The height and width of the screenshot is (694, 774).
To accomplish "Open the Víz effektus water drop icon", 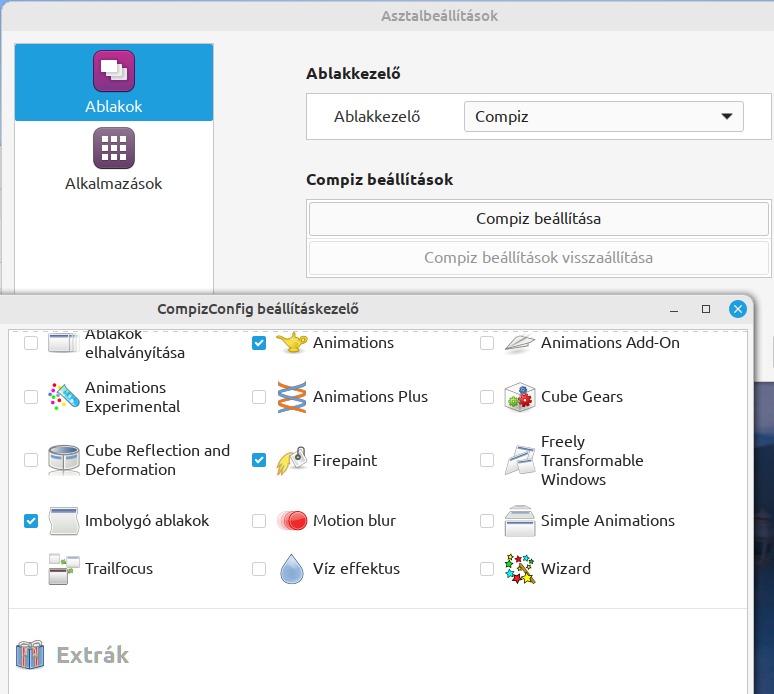I will 291,569.
